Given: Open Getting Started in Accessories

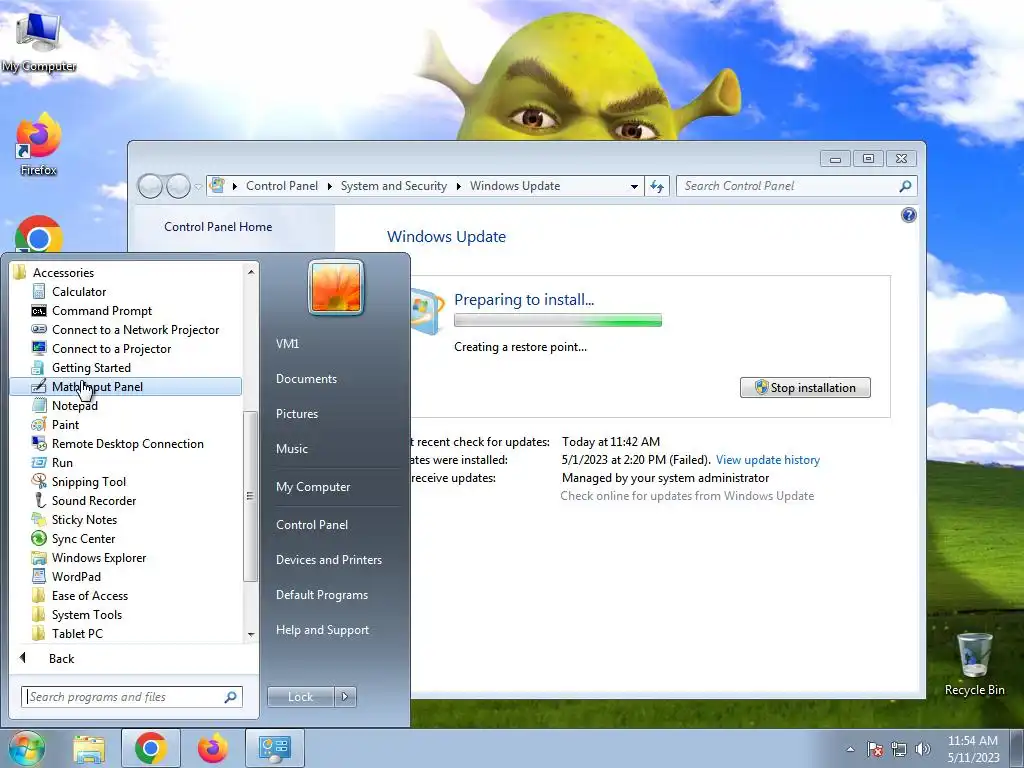Looking at the screenshot, I should pyautogui.click(x=91, y=368).
